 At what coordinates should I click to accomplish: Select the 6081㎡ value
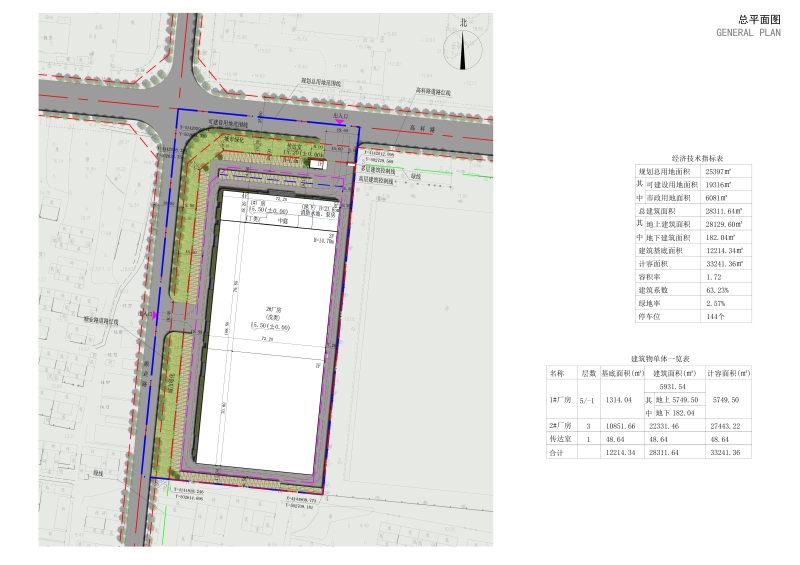[716, 198]
